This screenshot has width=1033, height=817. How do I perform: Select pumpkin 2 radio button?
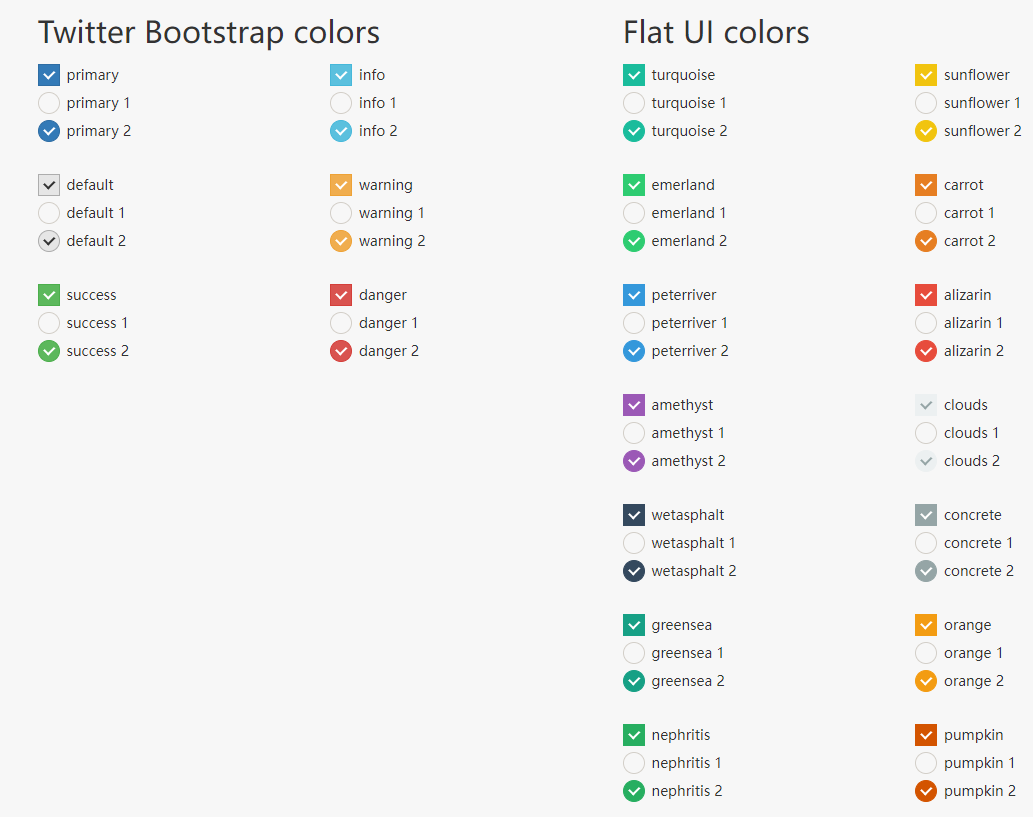pos(926,791)
